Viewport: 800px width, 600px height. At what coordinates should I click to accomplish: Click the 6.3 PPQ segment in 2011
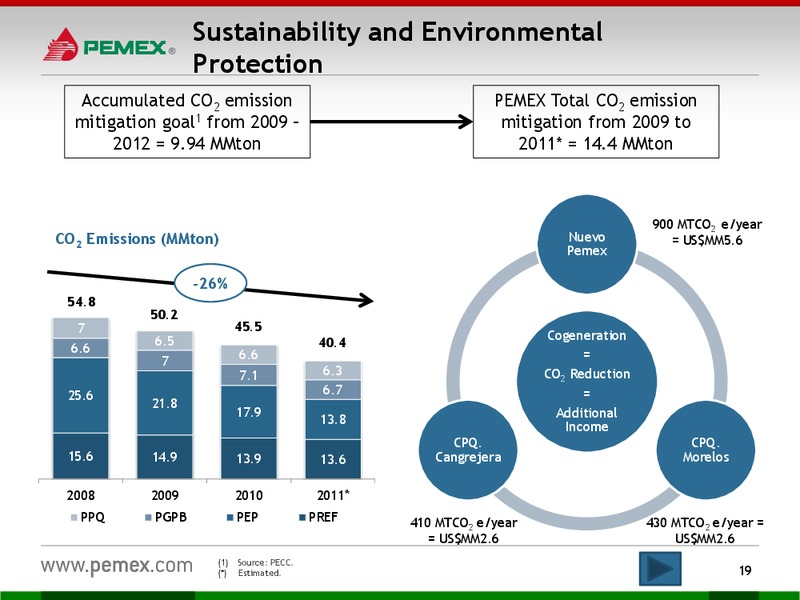tap(333, 371)
